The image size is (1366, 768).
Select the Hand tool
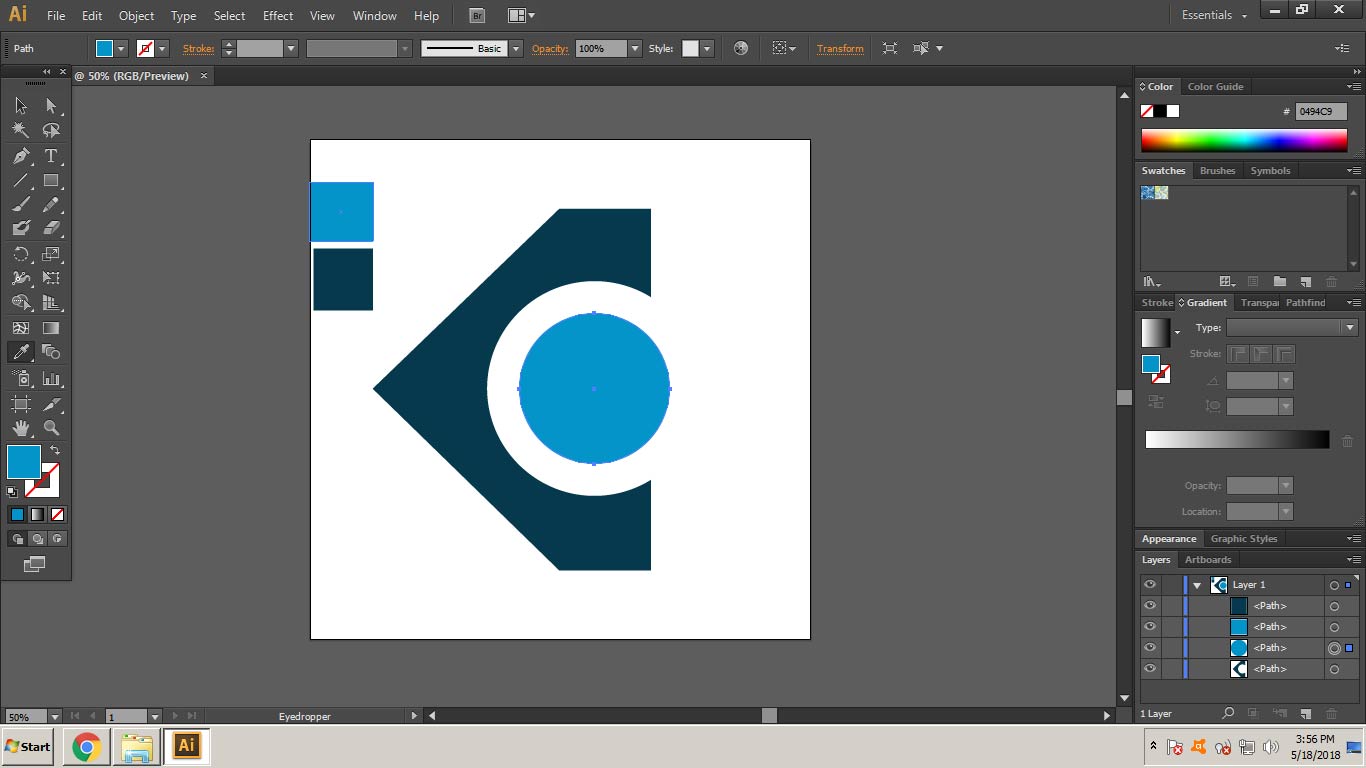(x=21, y=428)
